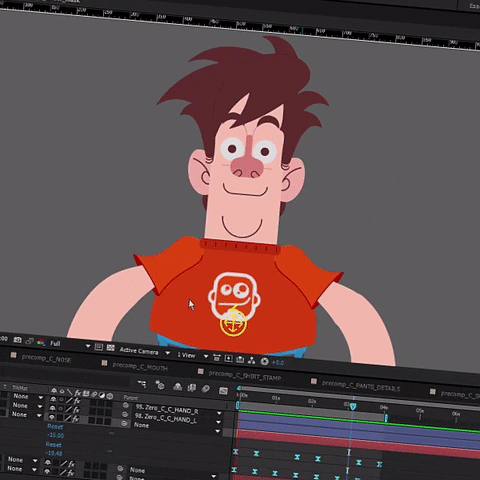480x480 pixels.
Task: Click the Parent column header
Action: pos(131,398)
